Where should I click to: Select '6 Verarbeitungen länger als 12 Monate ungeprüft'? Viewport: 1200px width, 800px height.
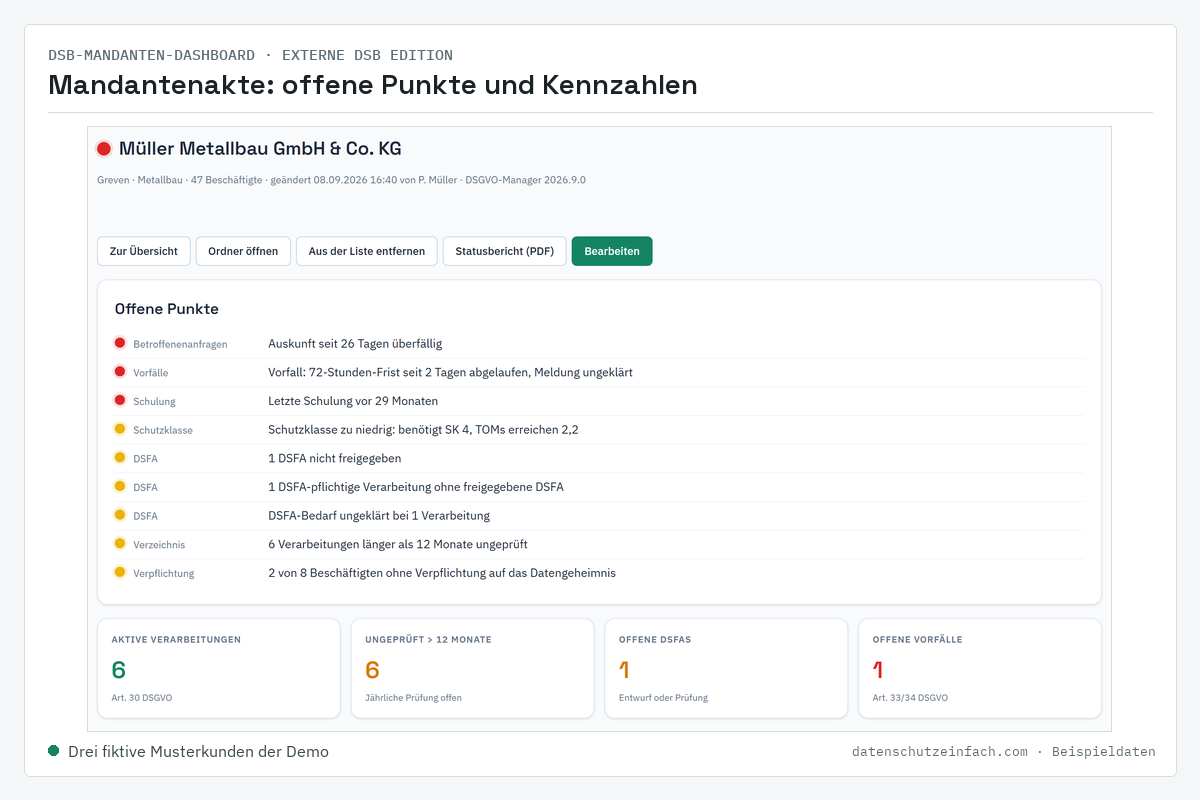[x=398, y=545]
